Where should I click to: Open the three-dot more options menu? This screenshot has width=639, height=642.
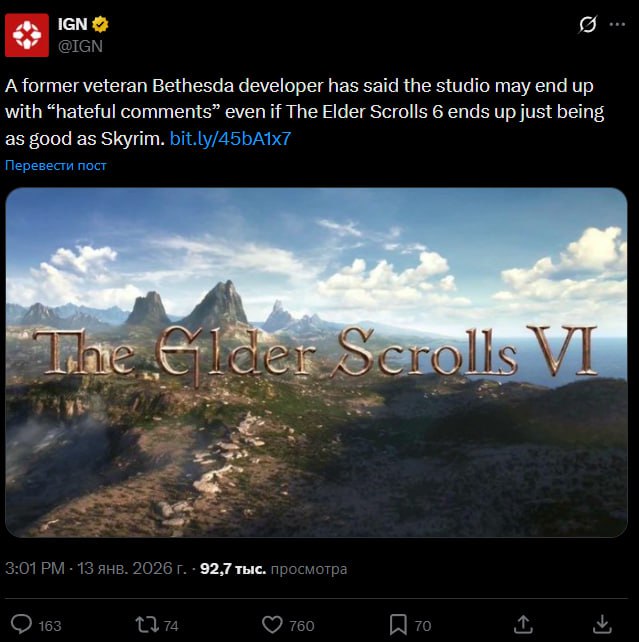pyautogui.click(x=617, y=25)
